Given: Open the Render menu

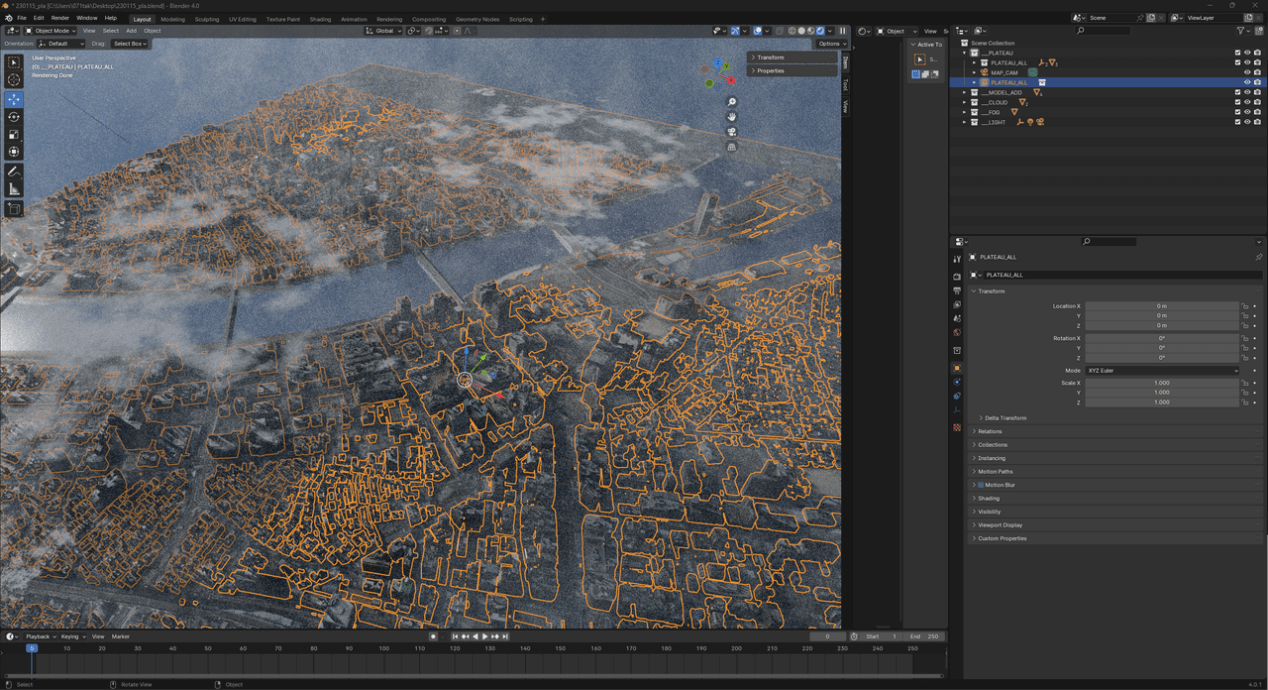Looking at the screenshot, I should [x=60, y=18].
